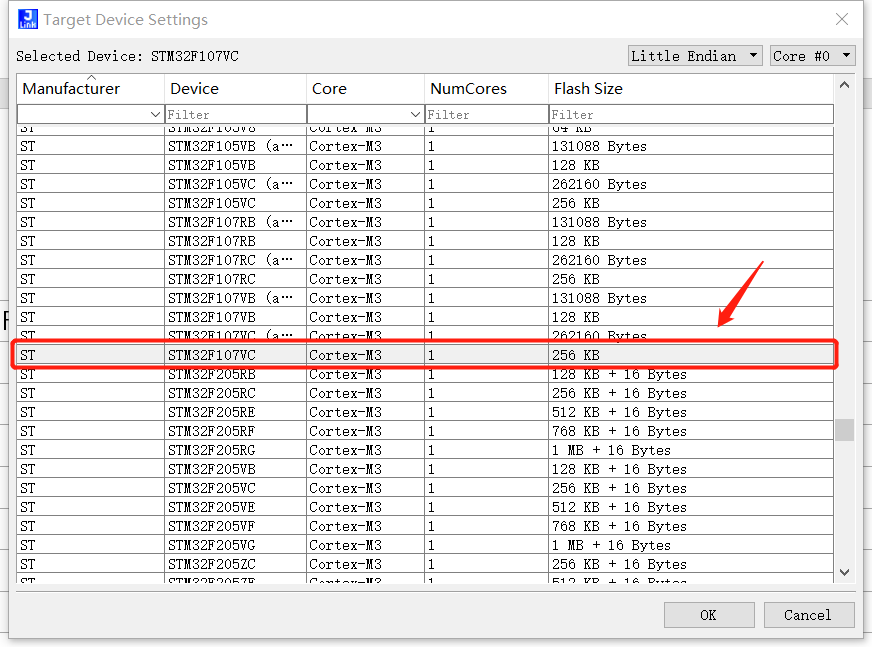This screenshot has width=872, height=647.
Task: Click the vertical scrollbar thumb
Action: (844, 429)
